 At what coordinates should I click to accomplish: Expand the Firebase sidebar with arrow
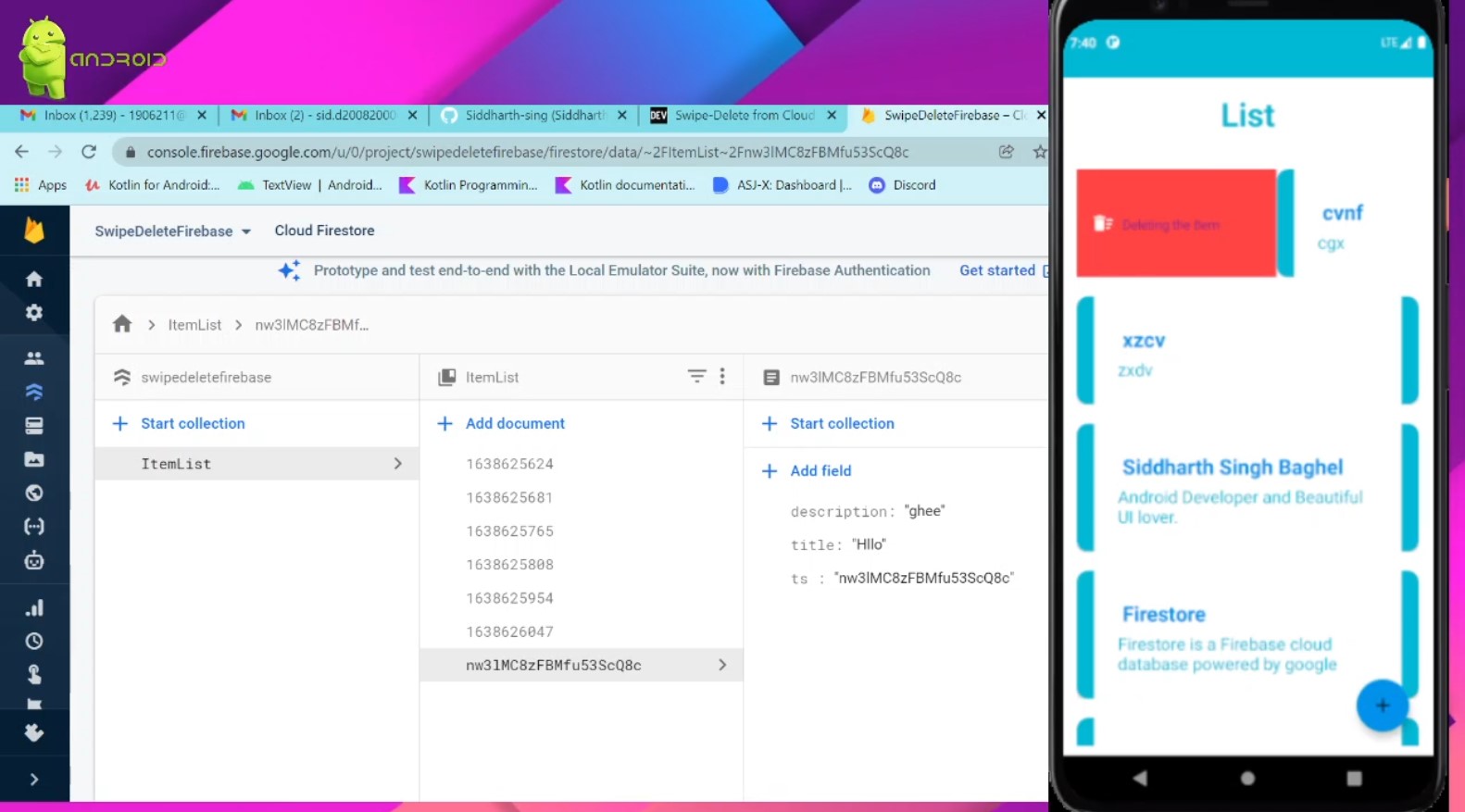click(x=34, y=780)
